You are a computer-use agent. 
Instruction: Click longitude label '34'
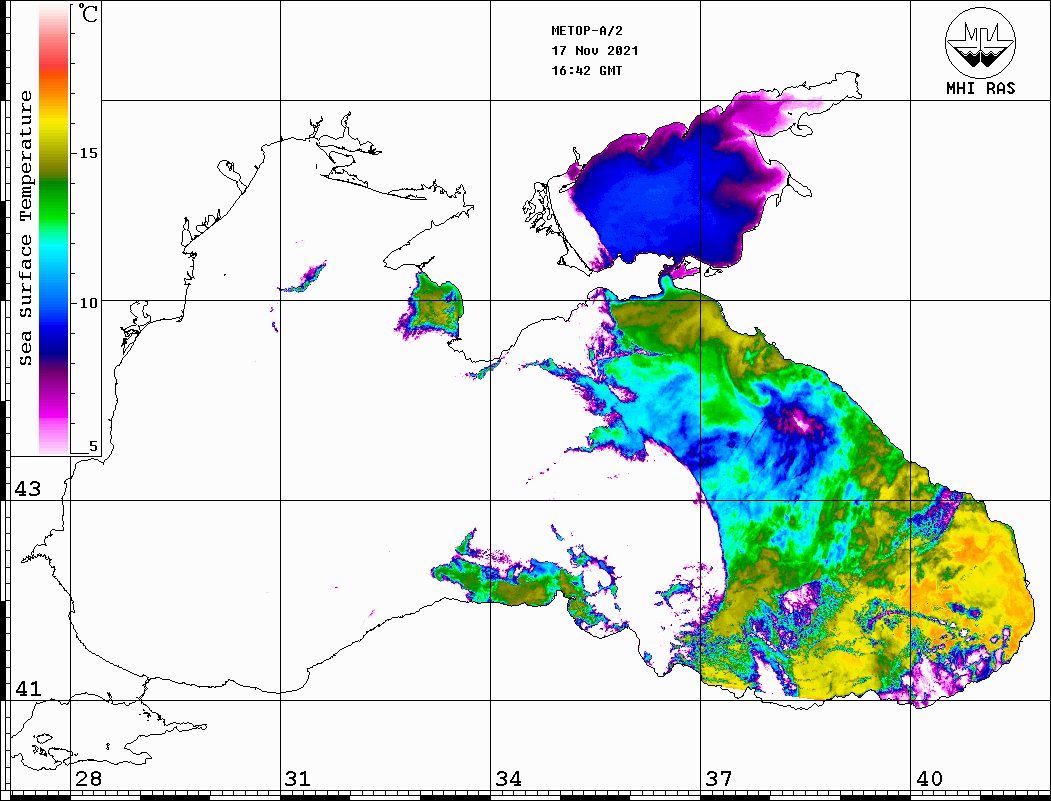508,779
